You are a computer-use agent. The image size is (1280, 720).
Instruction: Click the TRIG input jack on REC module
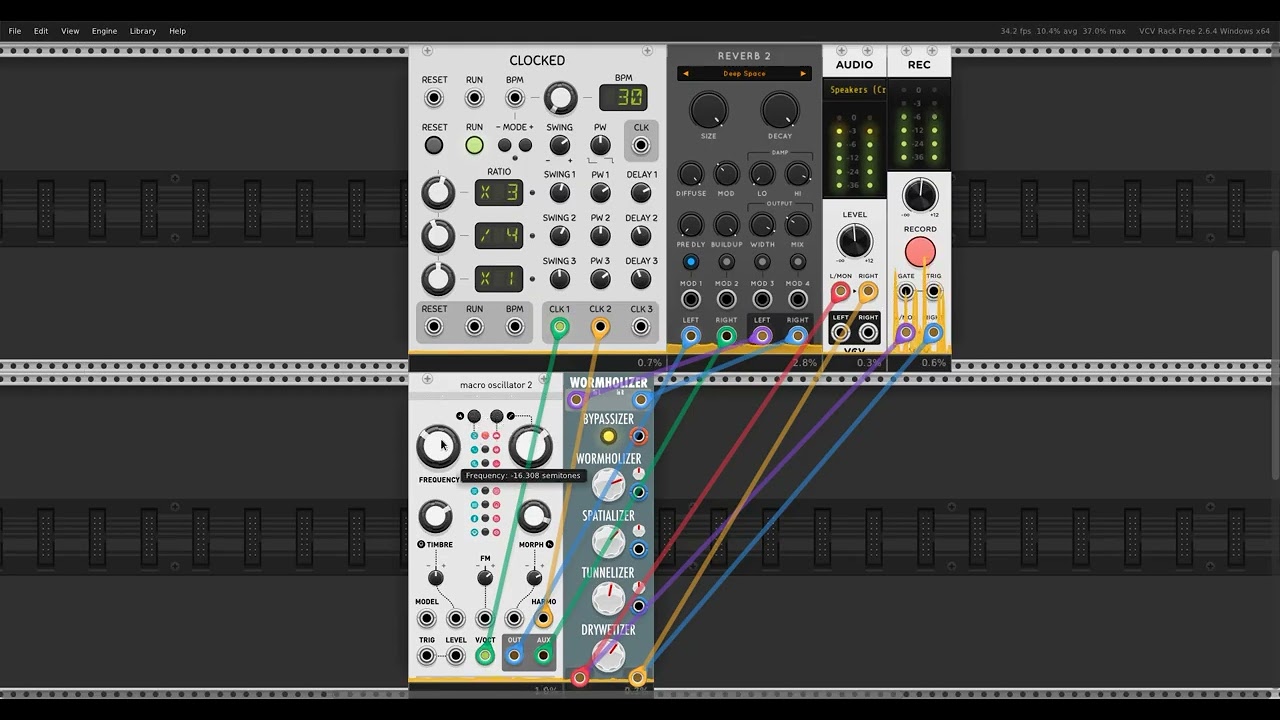click(933, 292)
